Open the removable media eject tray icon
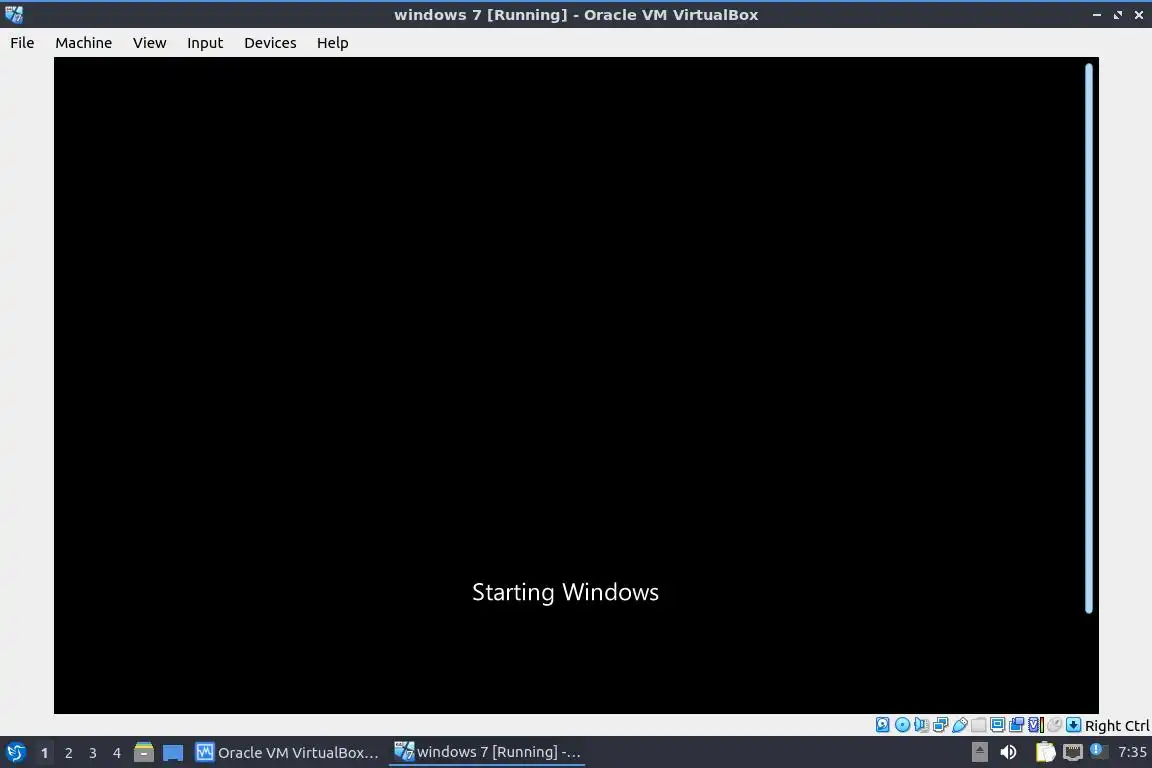Image resolution: width=1152 pixels, height=768 pixels. click(x=979, y=752)
